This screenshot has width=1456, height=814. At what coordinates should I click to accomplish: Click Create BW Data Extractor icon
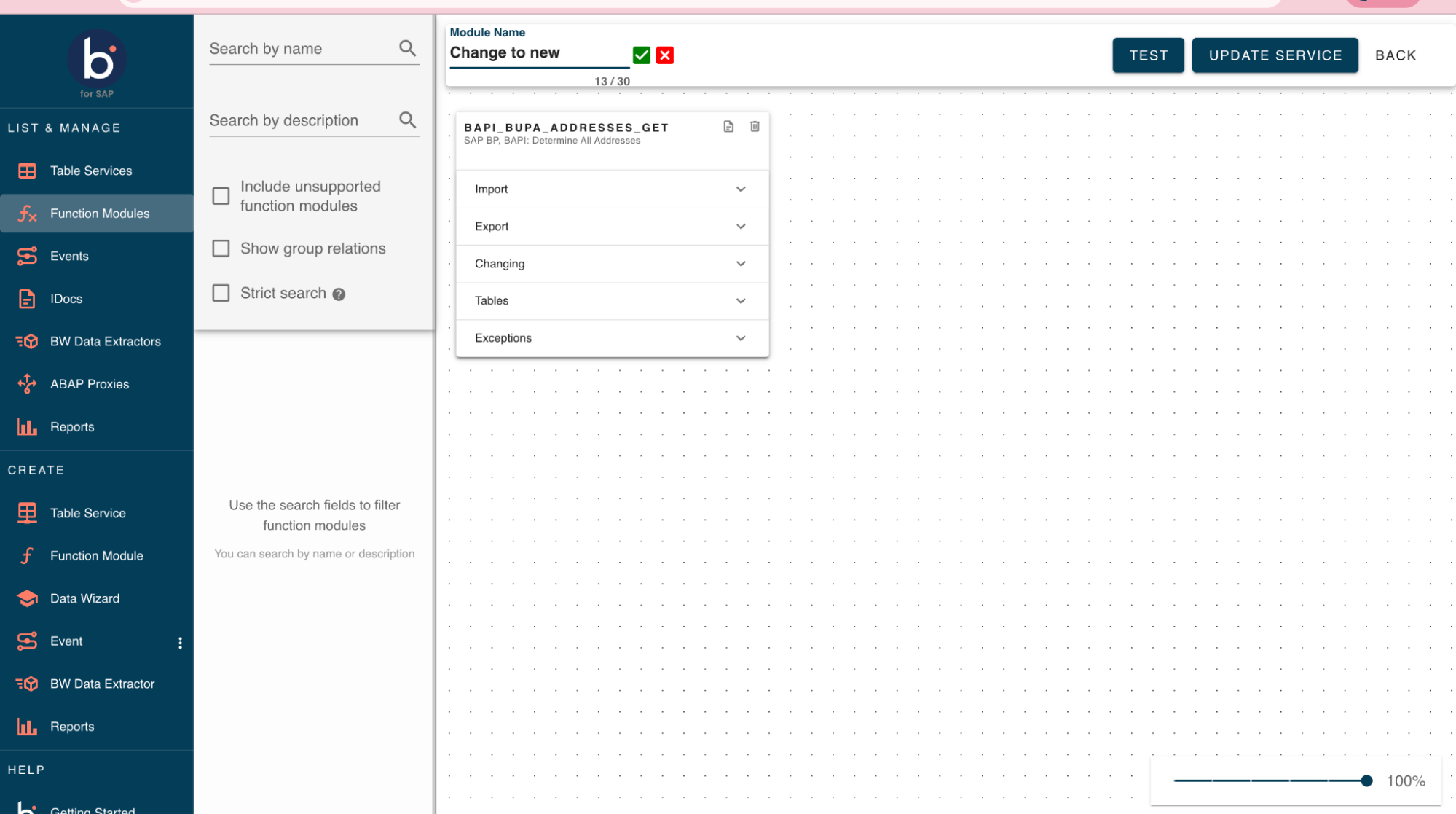pyautogui.click(x=27, y=684)
